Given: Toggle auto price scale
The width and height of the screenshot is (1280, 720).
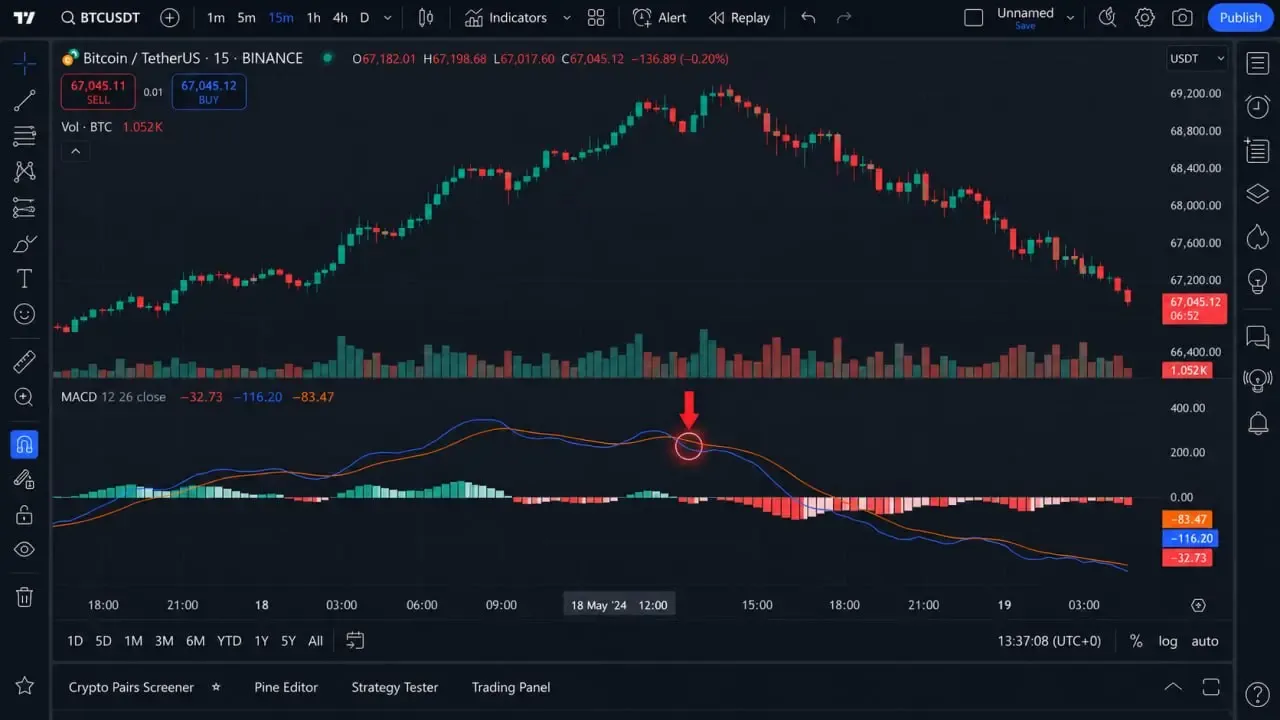Looking at the screenshot, I should coord(1205,641).
